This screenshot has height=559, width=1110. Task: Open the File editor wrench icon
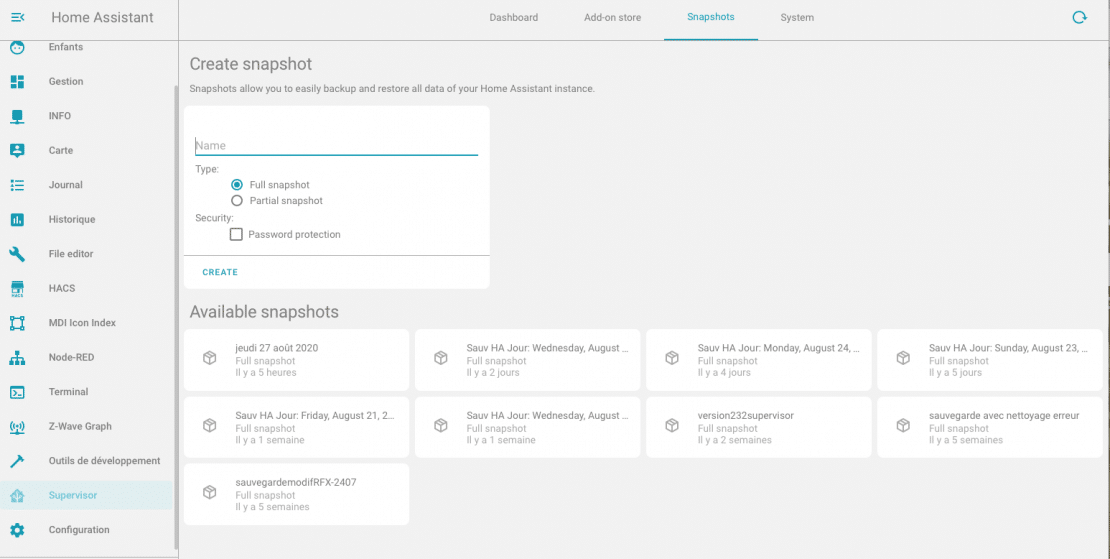(x=17, y=254)
